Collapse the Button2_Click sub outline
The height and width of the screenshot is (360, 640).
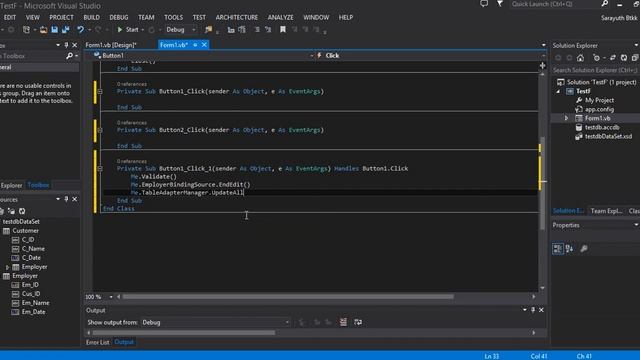[100, 130]
